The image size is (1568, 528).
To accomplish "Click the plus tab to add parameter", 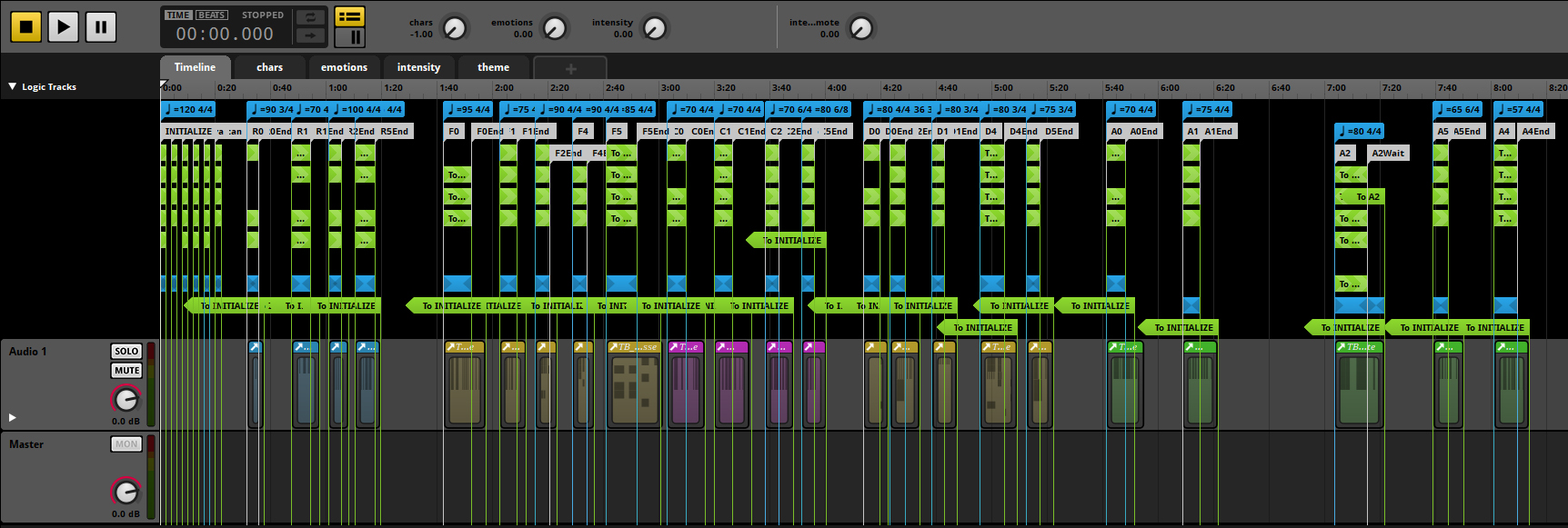I will [x=570, y=68].
